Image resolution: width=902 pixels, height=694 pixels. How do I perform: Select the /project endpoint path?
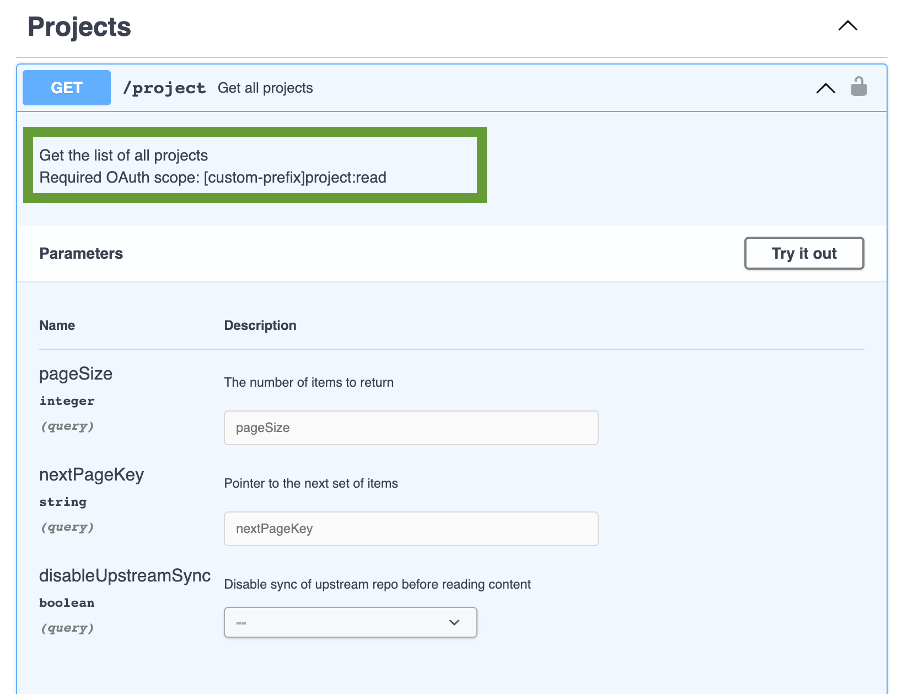coord(164,88)
